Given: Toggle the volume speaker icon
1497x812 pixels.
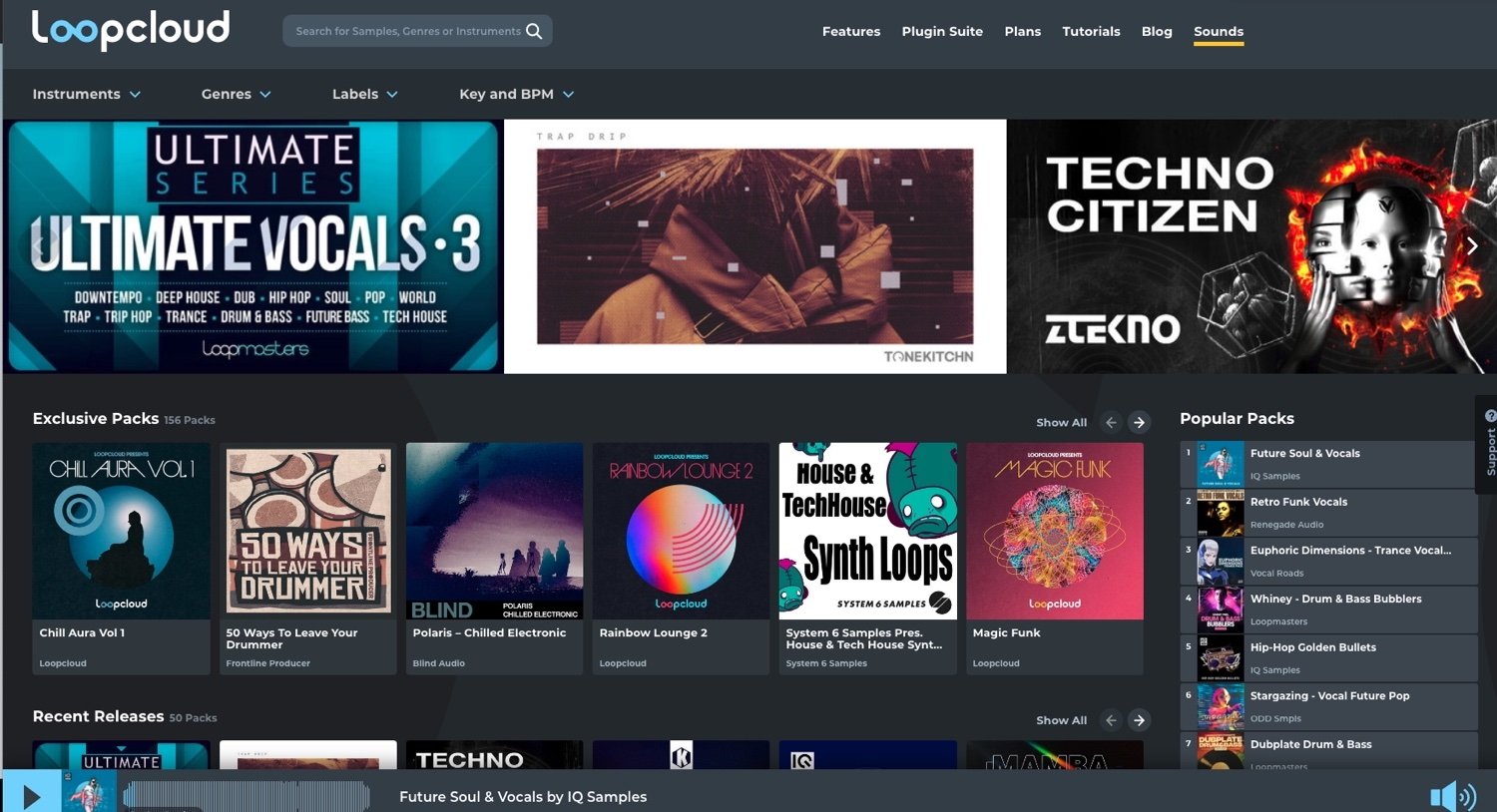Looking at the screenshot, I should [x=1452, y=796].
